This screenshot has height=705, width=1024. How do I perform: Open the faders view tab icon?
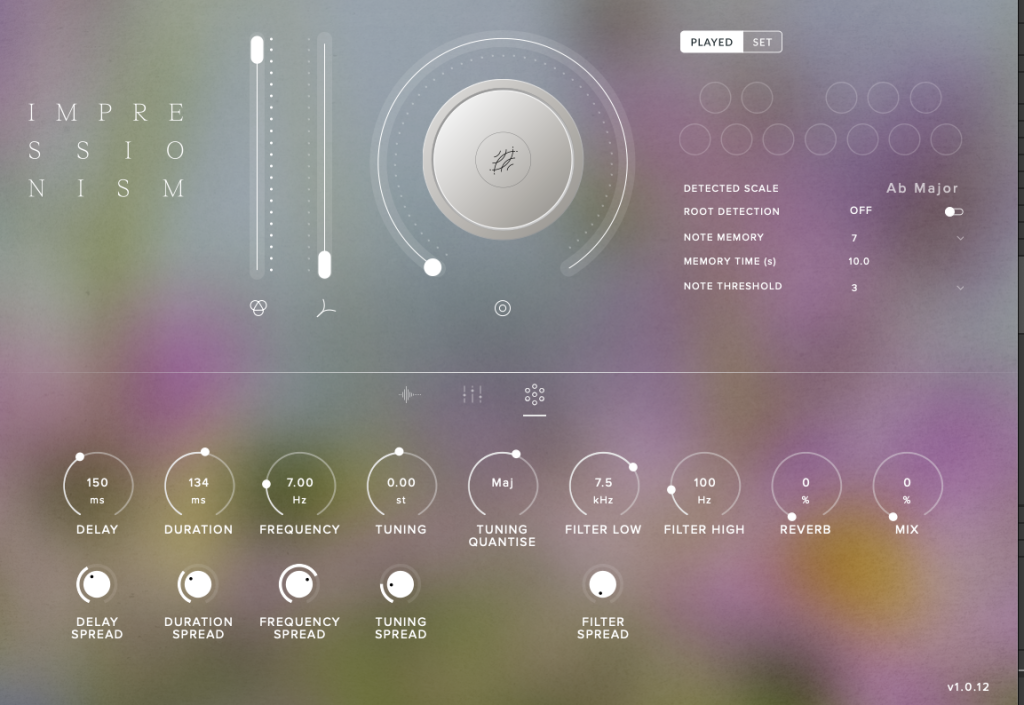point(472,394)
